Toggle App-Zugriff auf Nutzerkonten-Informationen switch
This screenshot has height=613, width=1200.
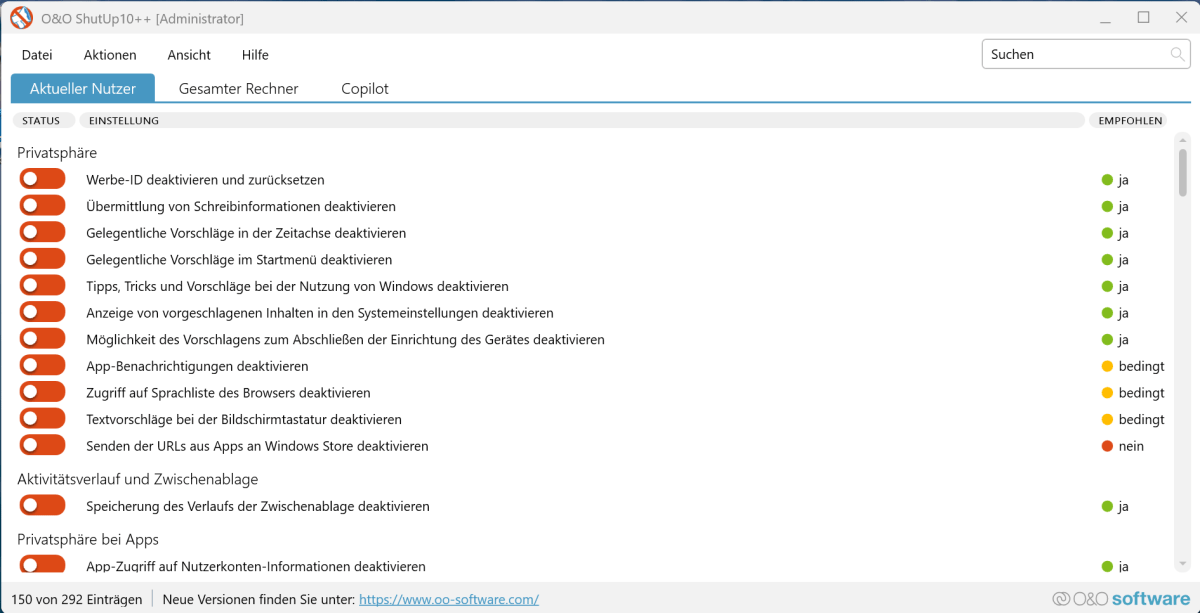(x=42, y=565)
